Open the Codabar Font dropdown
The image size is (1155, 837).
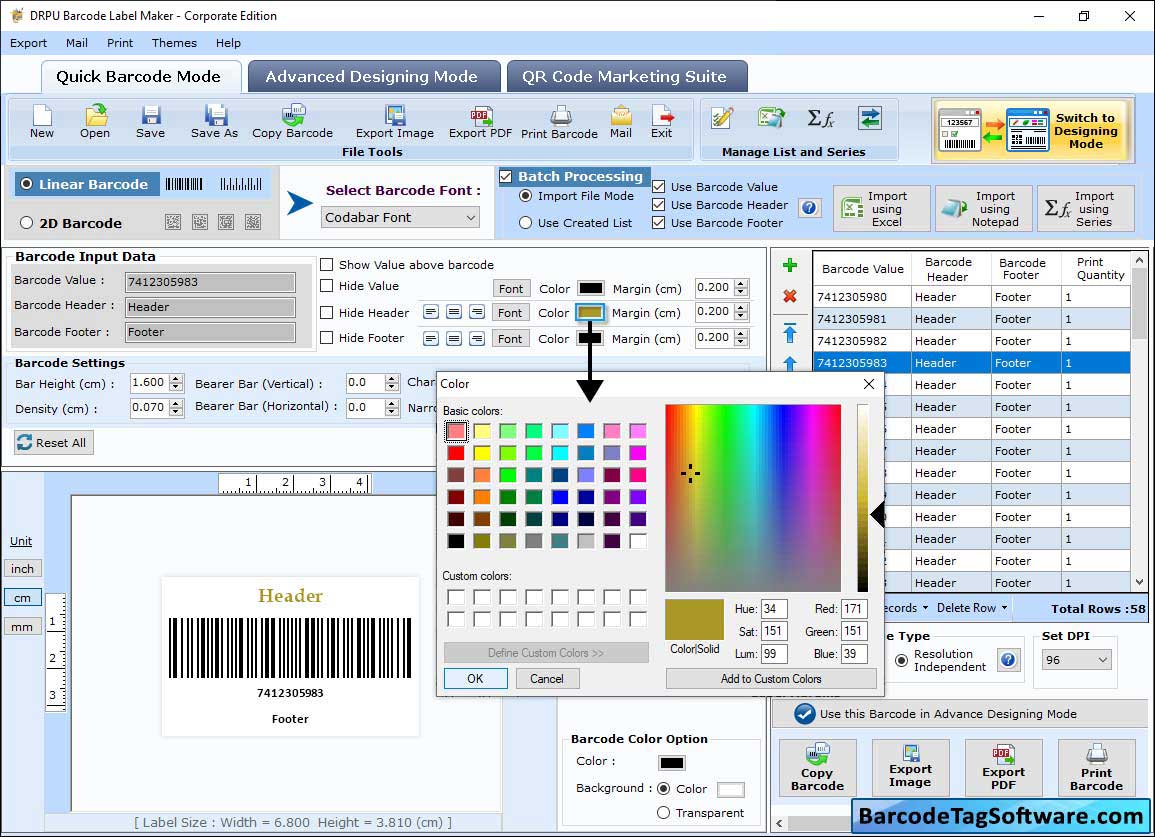(x=401, y=217)
